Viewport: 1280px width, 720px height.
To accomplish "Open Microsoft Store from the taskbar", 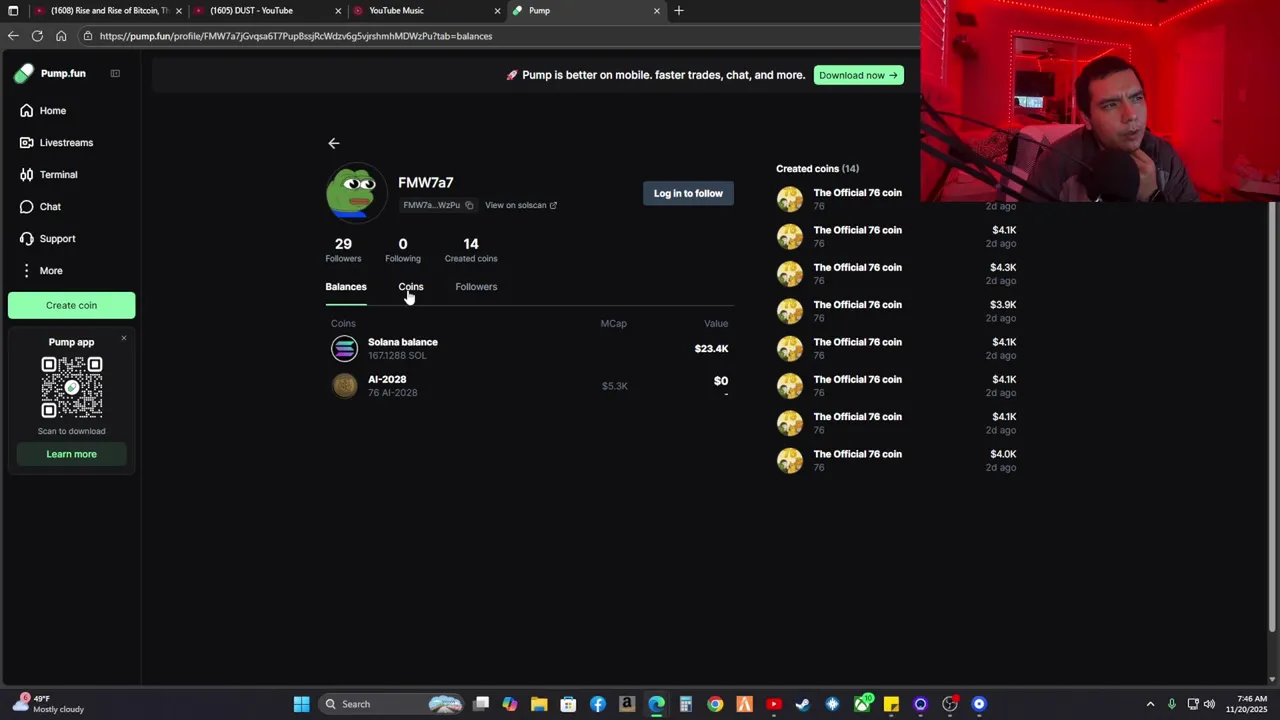I will pyautogui.click(x=568, y=704).
